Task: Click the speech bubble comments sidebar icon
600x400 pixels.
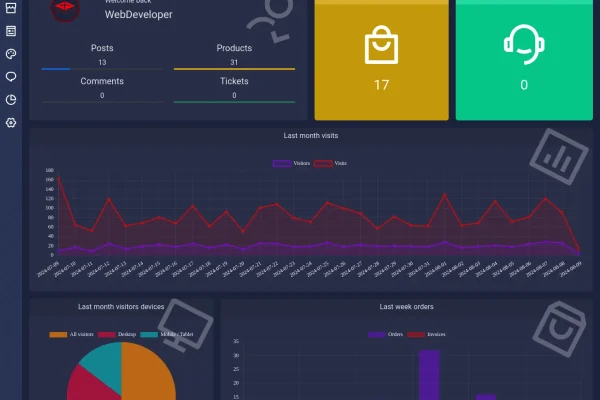Action: (11, 77)
